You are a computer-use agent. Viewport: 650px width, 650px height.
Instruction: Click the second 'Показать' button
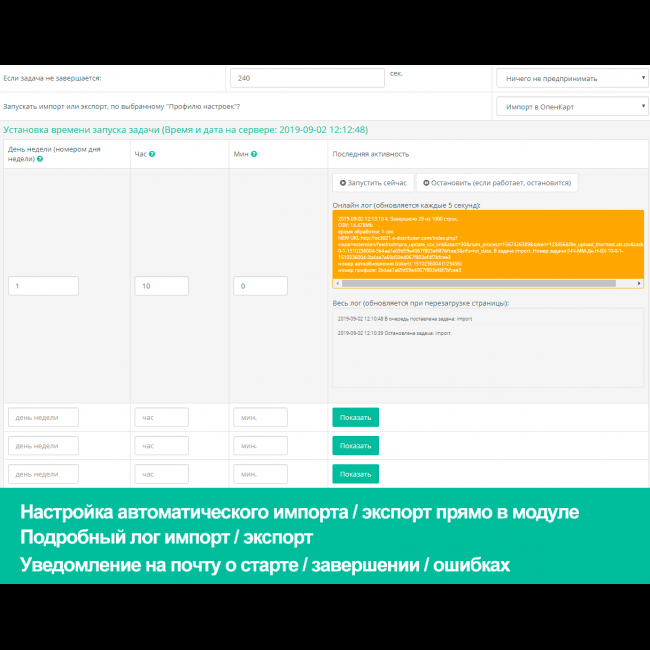coord(355,445)
